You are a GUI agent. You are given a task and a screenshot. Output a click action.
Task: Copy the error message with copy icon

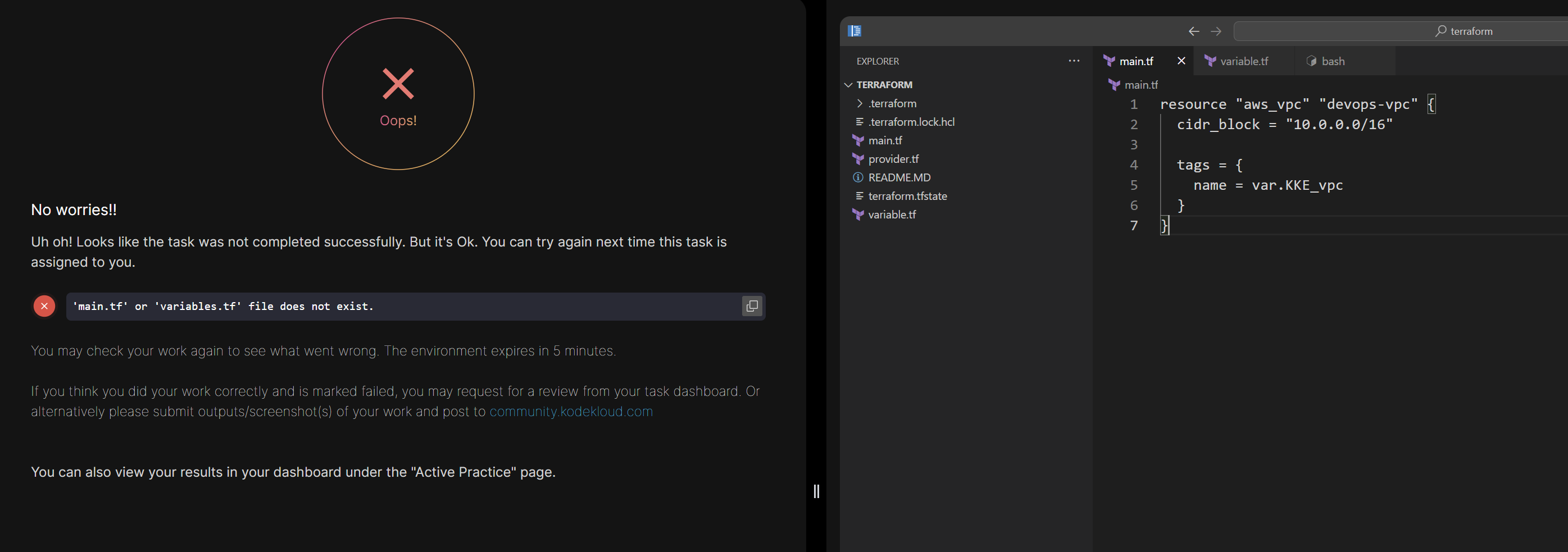(752, 306)
